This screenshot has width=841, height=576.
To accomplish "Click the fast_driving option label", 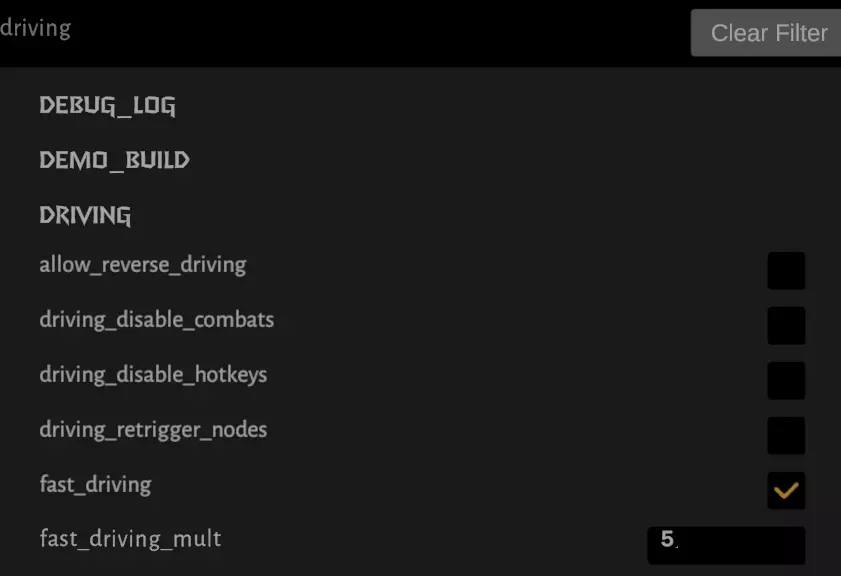I will click(95, 485).
